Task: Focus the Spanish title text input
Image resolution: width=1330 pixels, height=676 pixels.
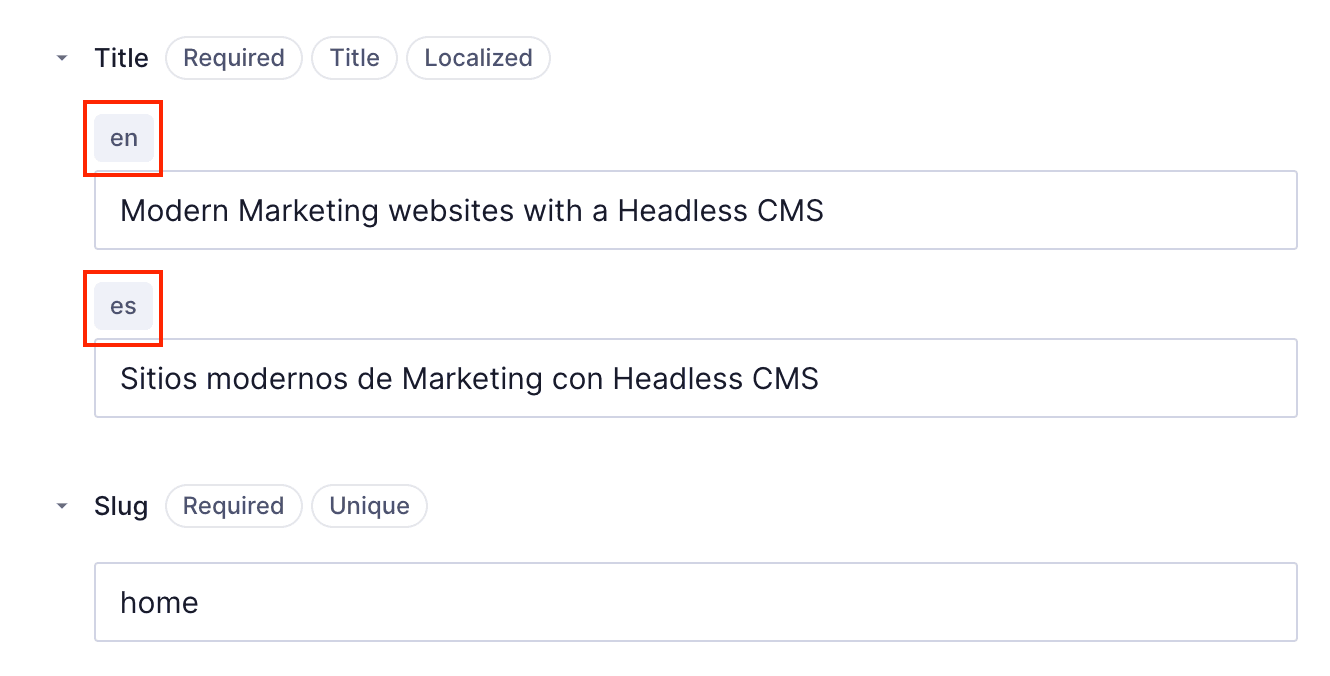Action: pos(696,378)
